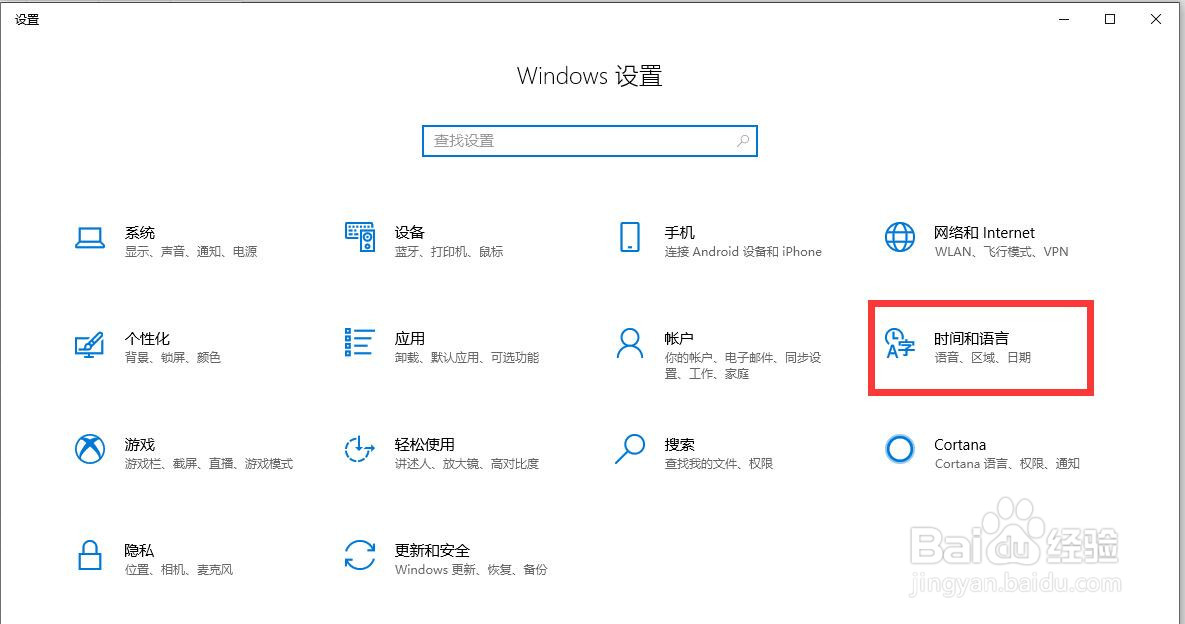Select the 系统 category title
Viewport: 1185px width, 624px height.
(140, 233)
